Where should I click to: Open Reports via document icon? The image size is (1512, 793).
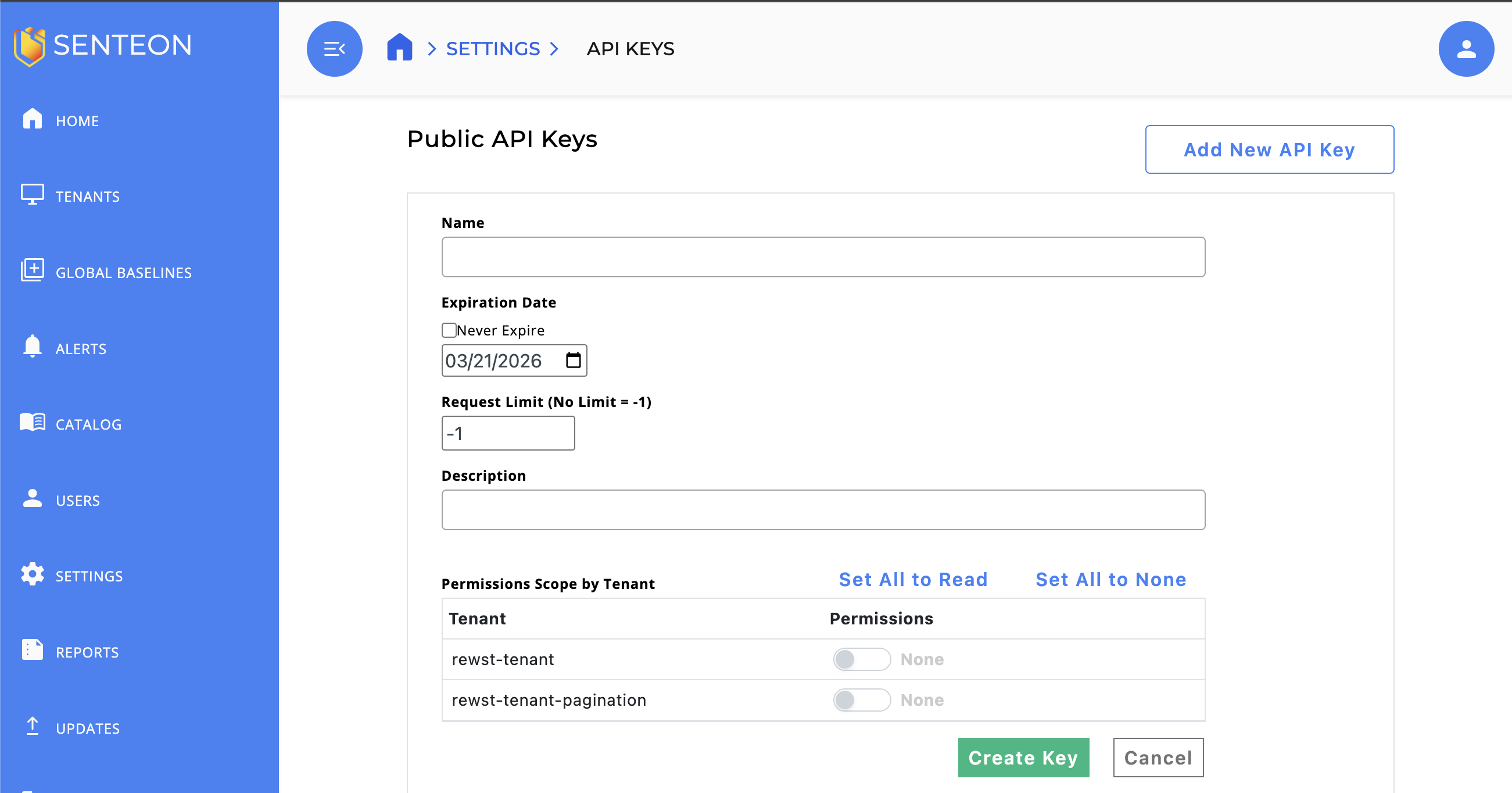(x=33, y=650)
